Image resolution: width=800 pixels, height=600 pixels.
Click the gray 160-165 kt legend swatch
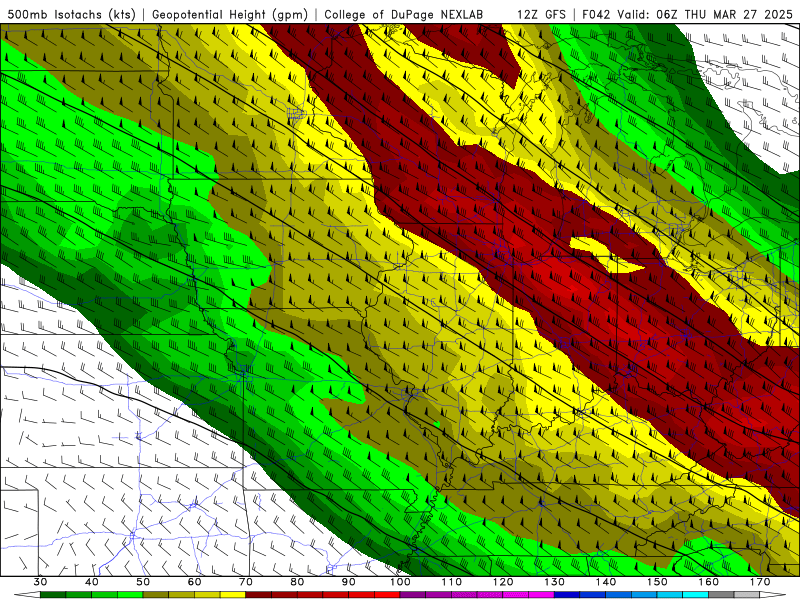coord(721,595)
